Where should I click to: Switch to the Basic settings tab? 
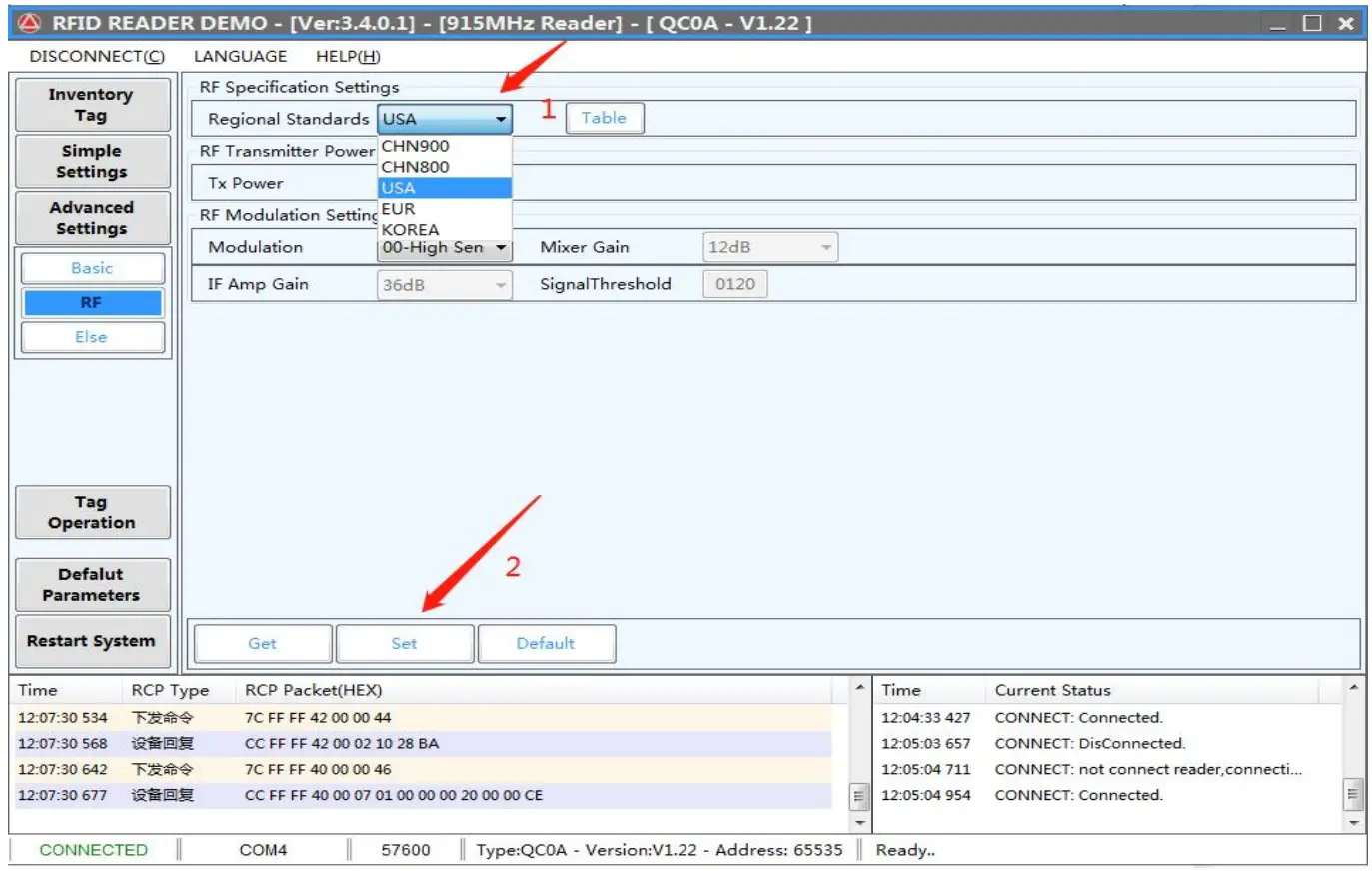tap(92, 268)
